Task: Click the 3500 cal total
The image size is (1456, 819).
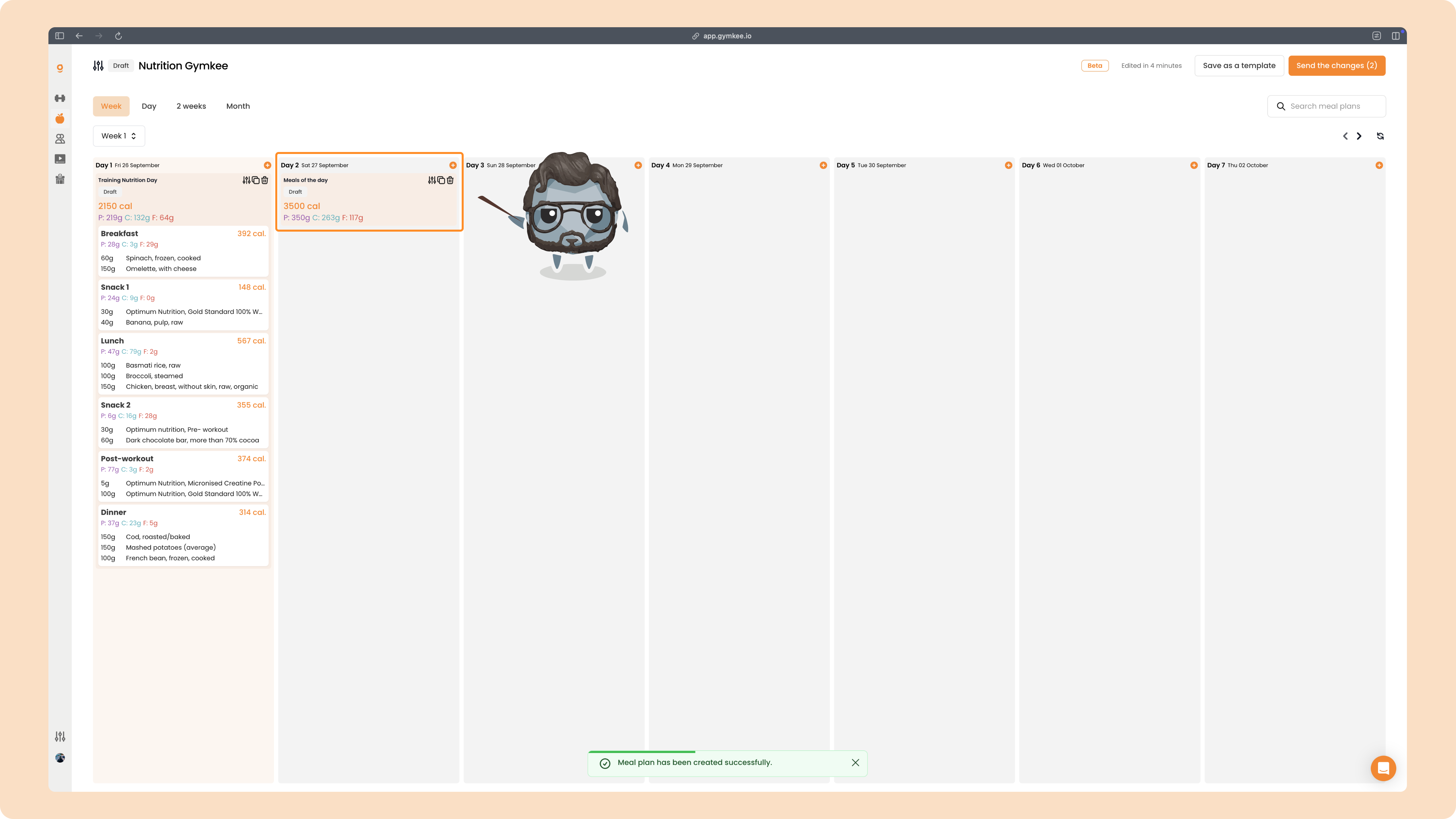Action: (x=302, y=206)
